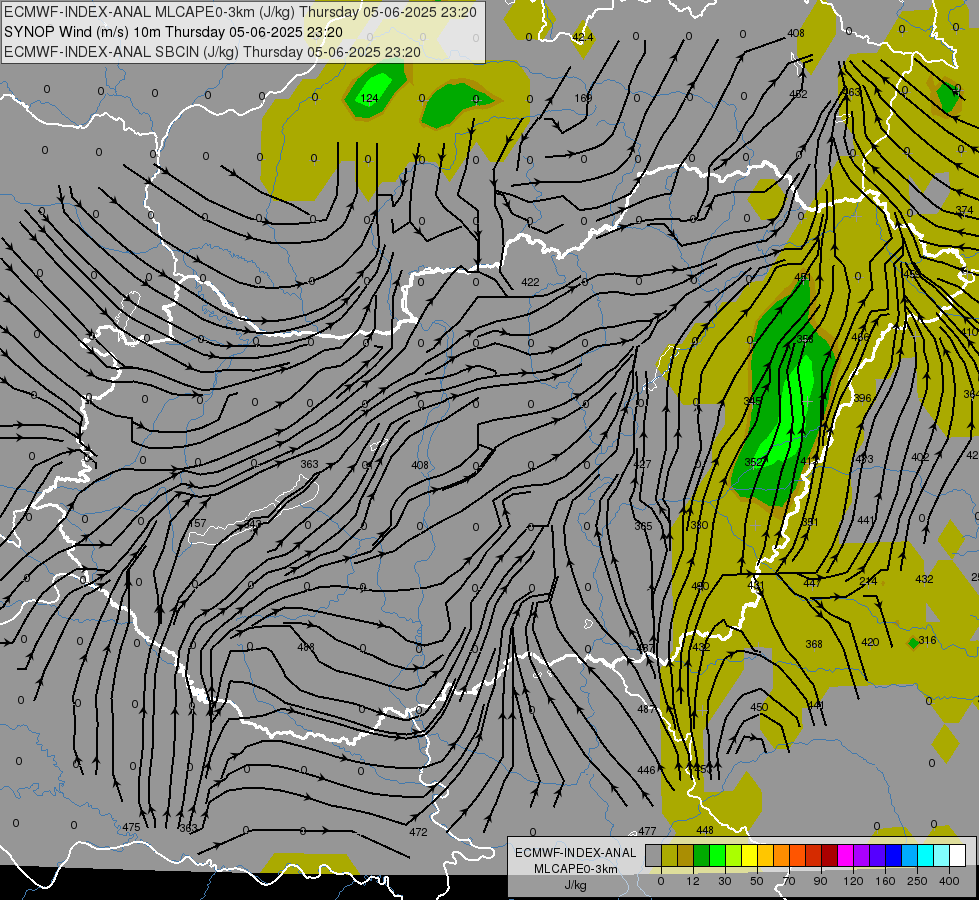Select the 402 value on the map
Screen dimensions: 979x900
point(920,458)
